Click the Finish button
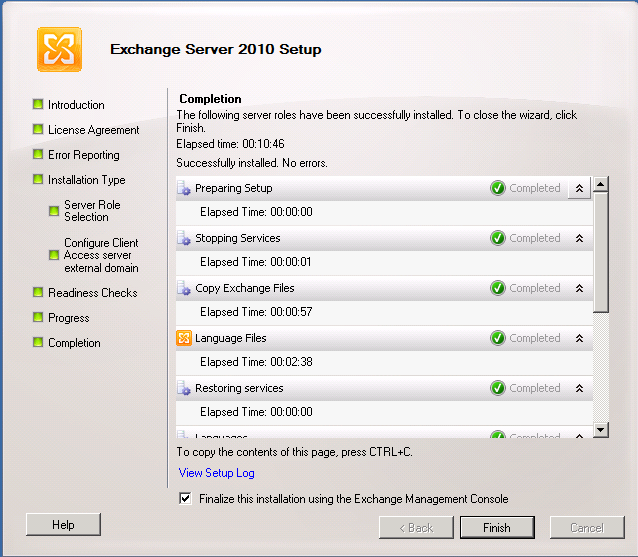 (x=497, y=528)
